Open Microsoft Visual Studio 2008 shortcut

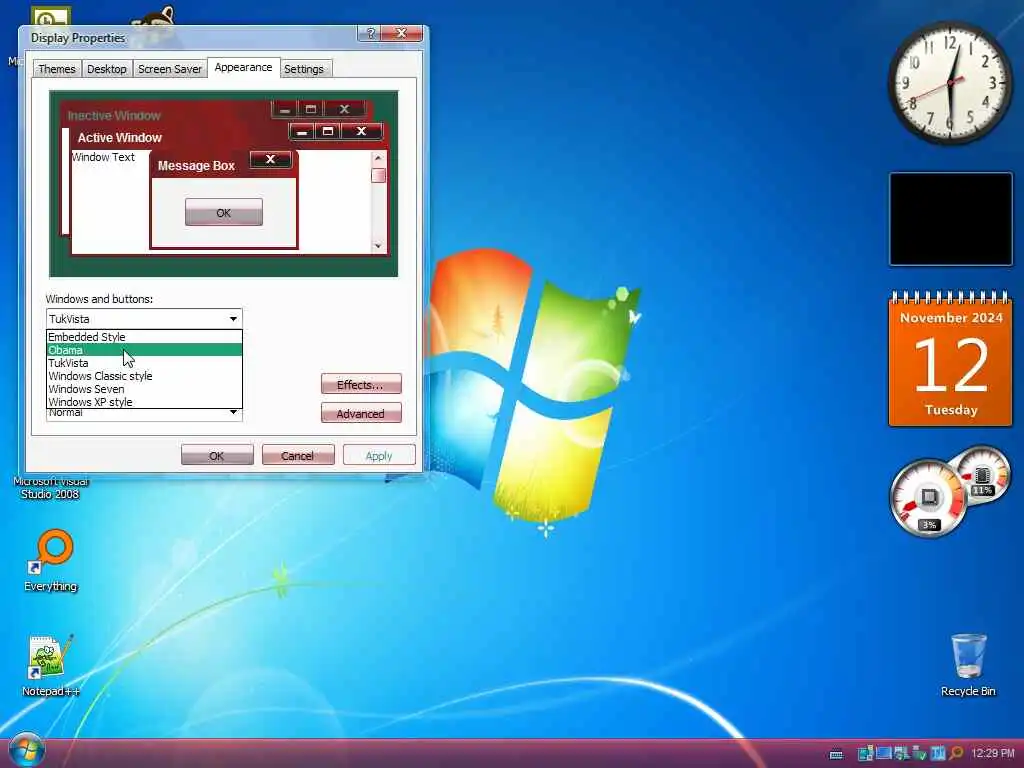(50, 488)
